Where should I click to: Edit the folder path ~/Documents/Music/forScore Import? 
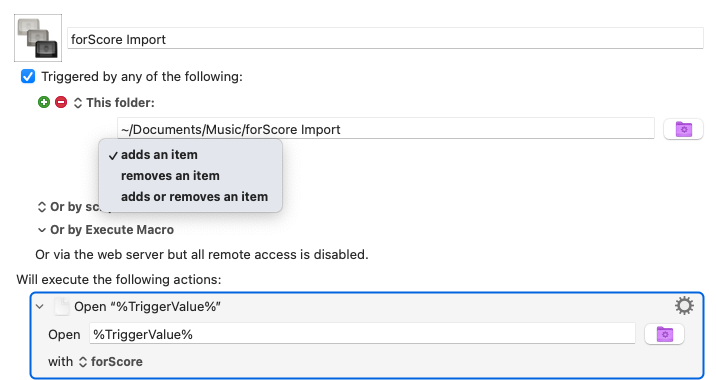click(x=386, y=129)
